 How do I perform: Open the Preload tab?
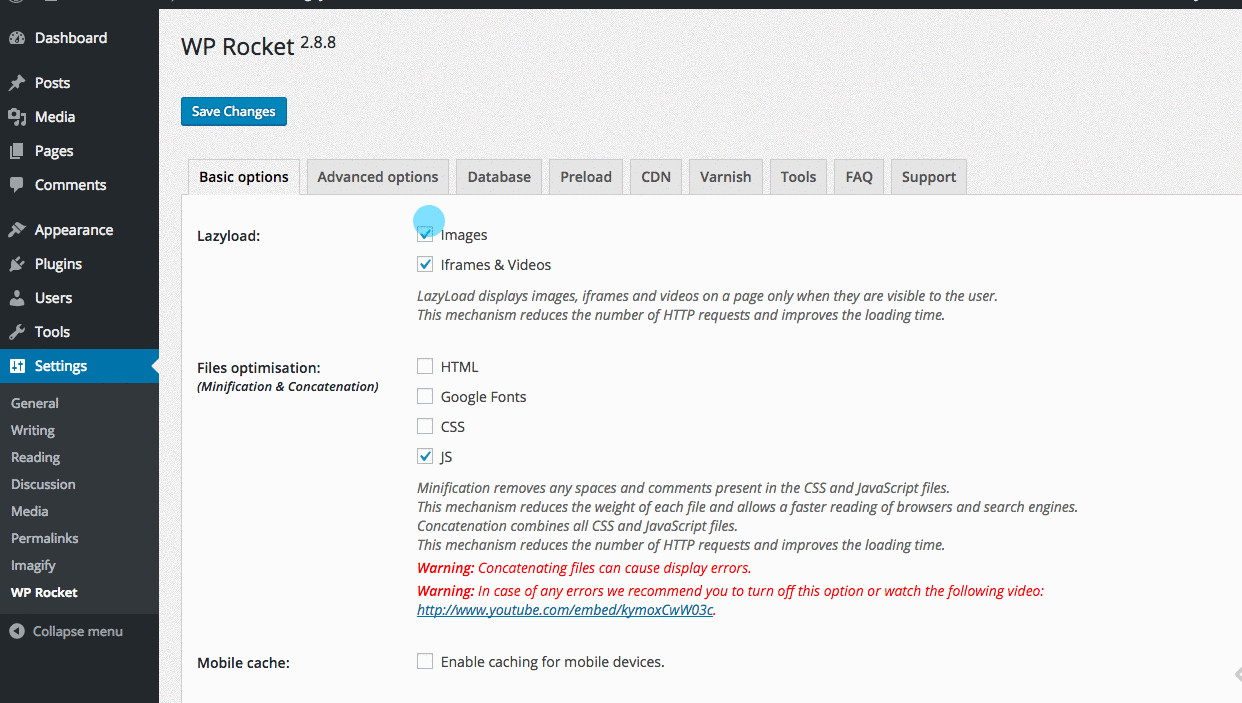tap(586, 177)
